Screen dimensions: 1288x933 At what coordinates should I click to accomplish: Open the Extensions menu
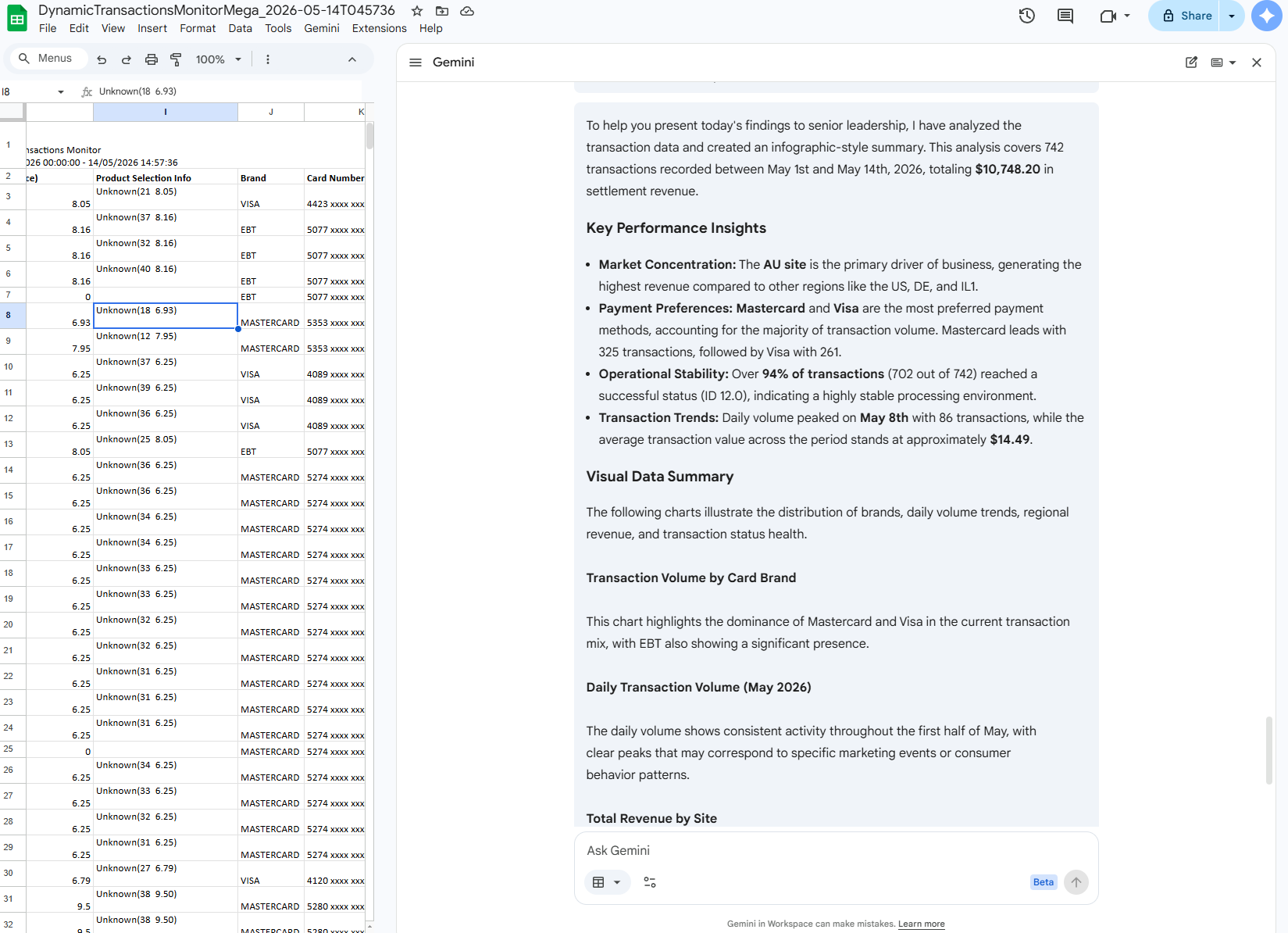tap(380, 28)
